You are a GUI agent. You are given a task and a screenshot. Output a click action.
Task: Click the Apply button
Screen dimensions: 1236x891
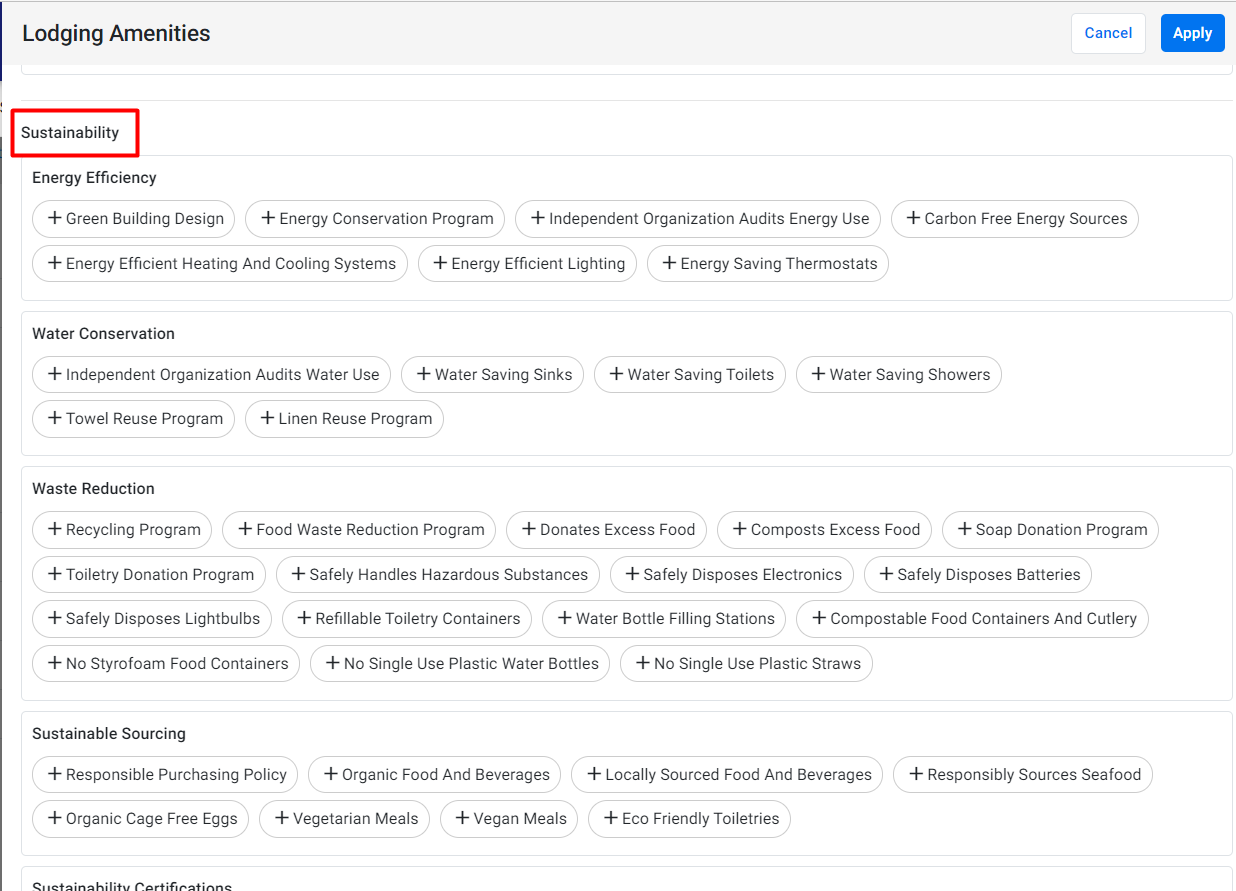[x=1192, y=33]
